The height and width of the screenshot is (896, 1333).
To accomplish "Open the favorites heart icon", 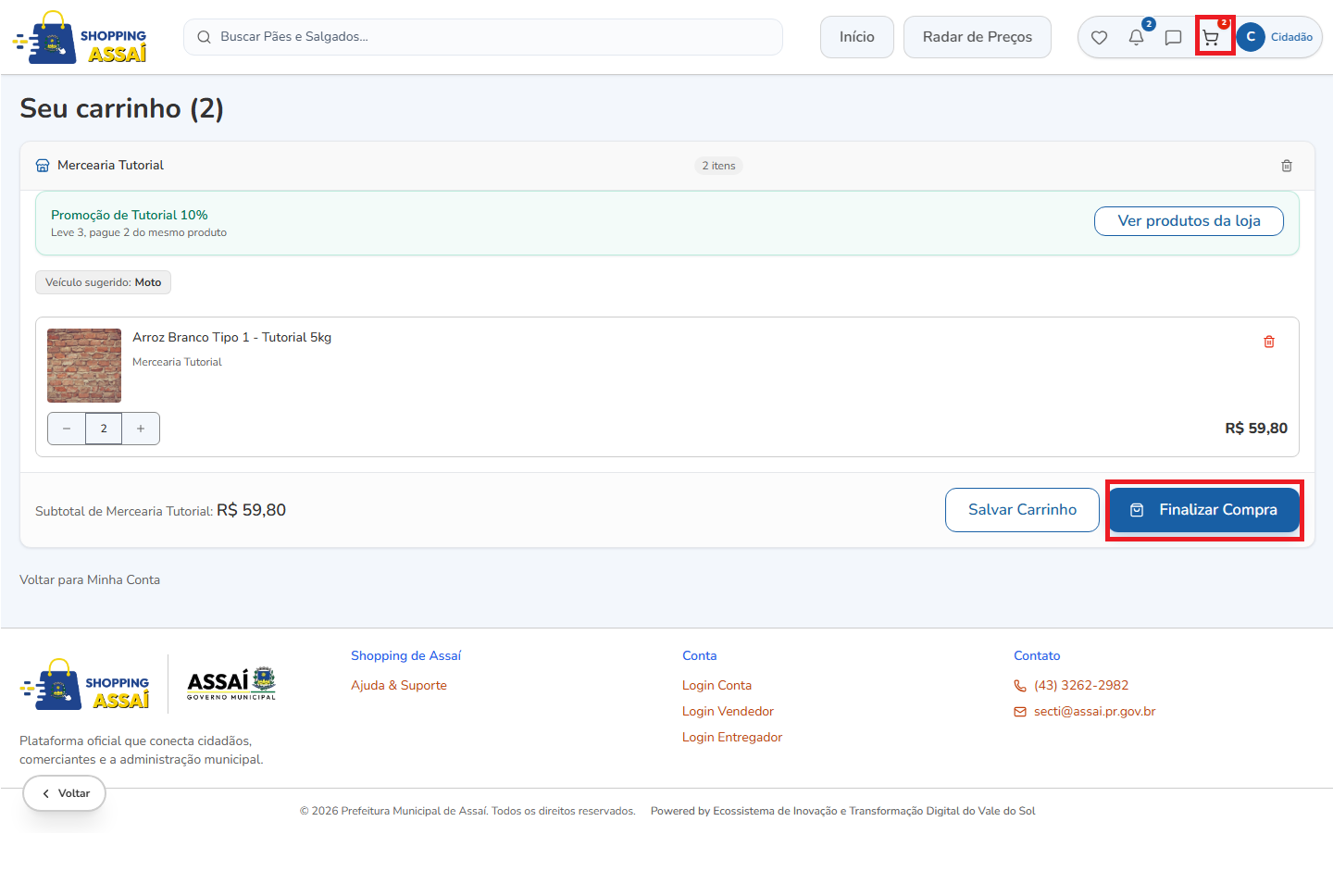I will (1099, 38).
